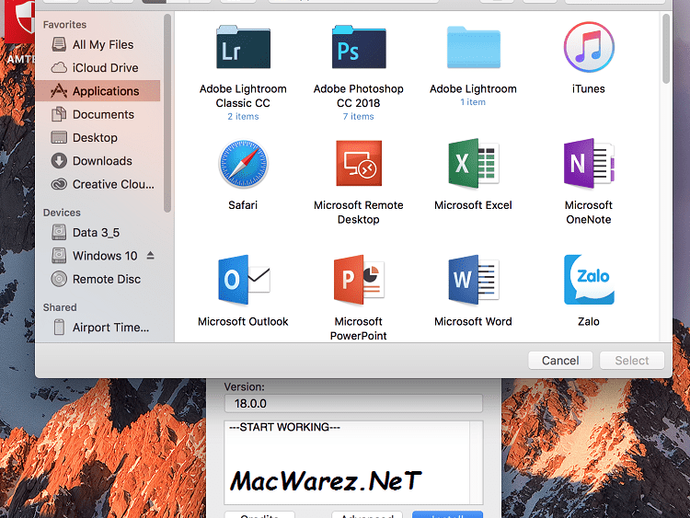This screenshot has height=518, width=690.
Task: Open Desktop in the sidebar
Action: (97, 138)
